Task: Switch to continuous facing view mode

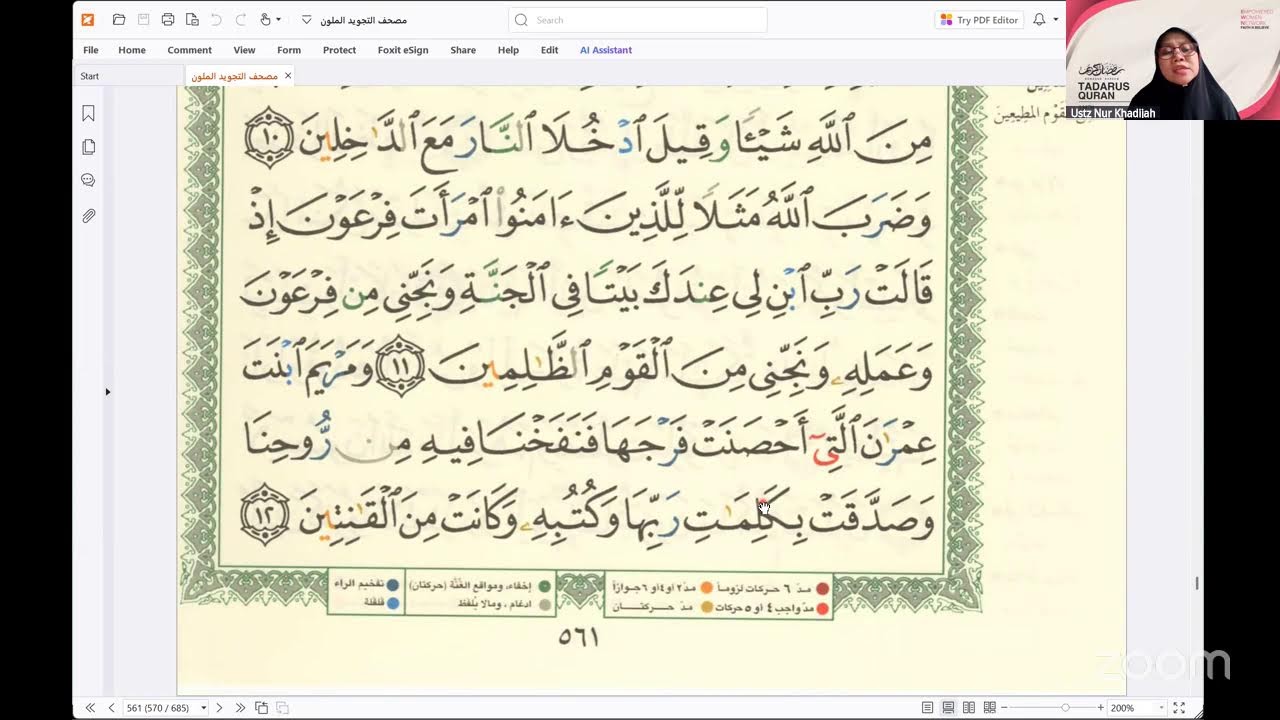Action: (990, 708)
